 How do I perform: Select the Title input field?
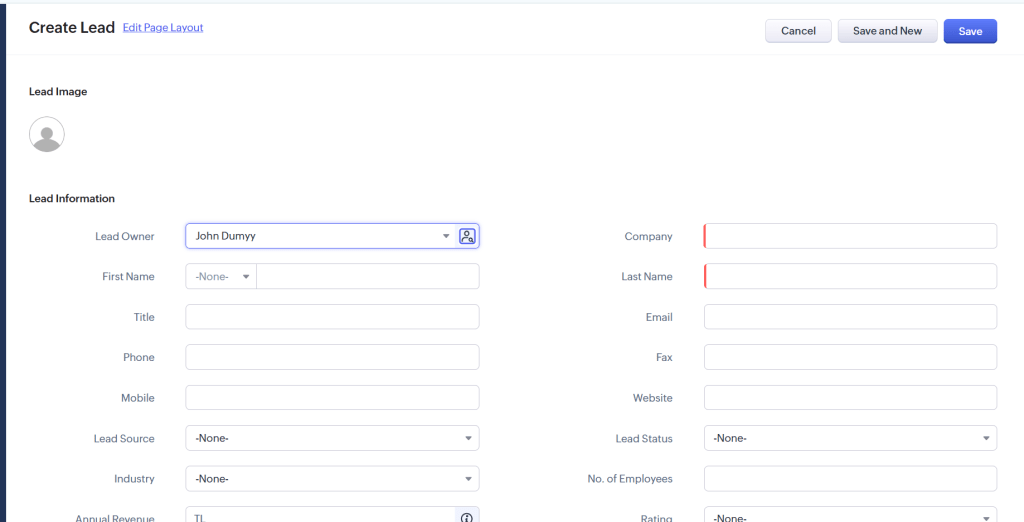click(332, 317)
